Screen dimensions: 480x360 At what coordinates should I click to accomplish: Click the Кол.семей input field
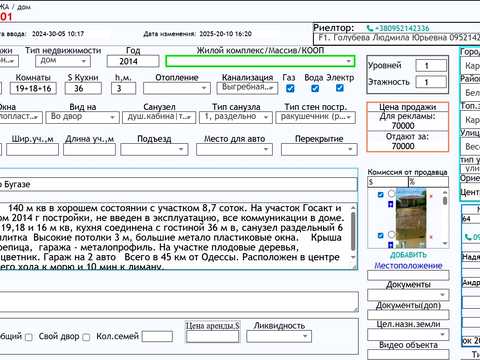157,336
